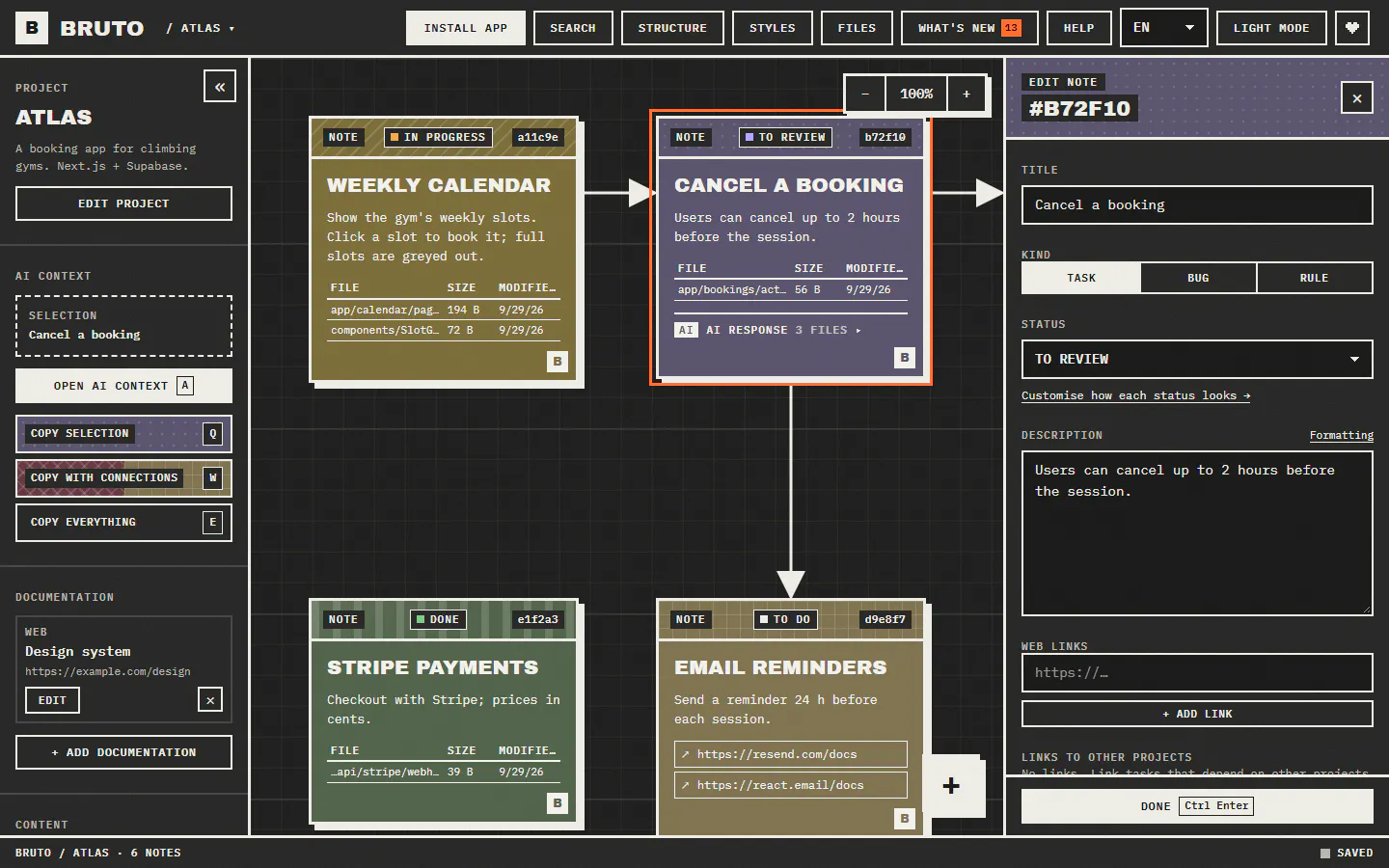Click B icon on Stripe Payments note
This screenshot has height=868, width=1389.
pos(558,803)
